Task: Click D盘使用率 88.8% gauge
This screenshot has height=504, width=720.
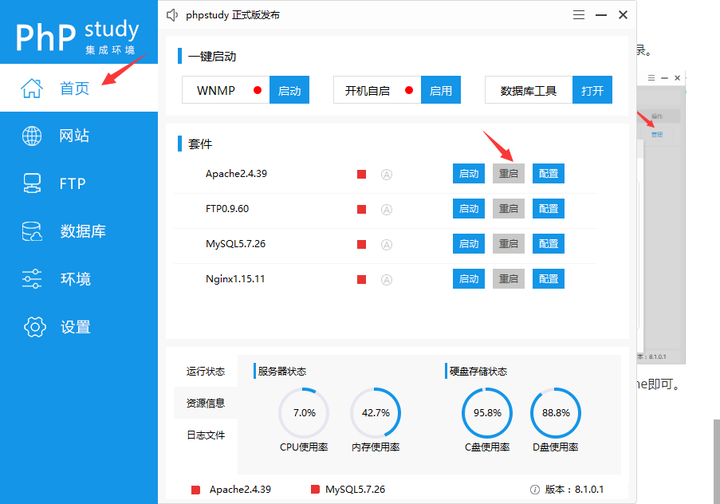Action: tap(556, 413)
